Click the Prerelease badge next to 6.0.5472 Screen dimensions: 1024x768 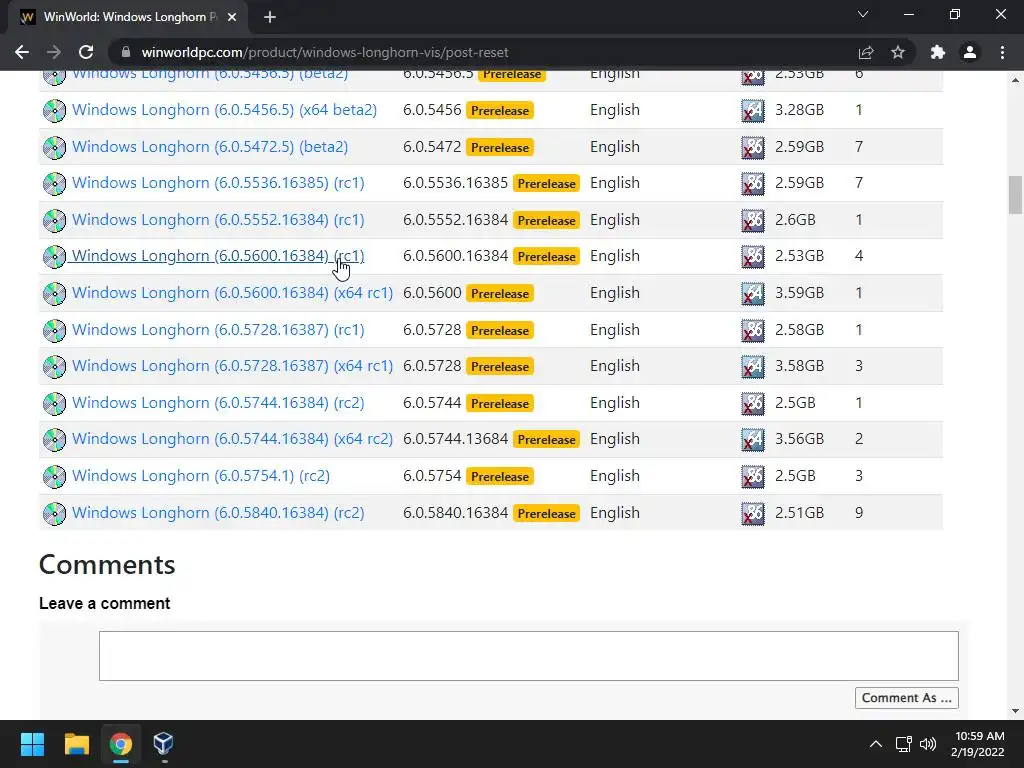(x=500, y=148)
